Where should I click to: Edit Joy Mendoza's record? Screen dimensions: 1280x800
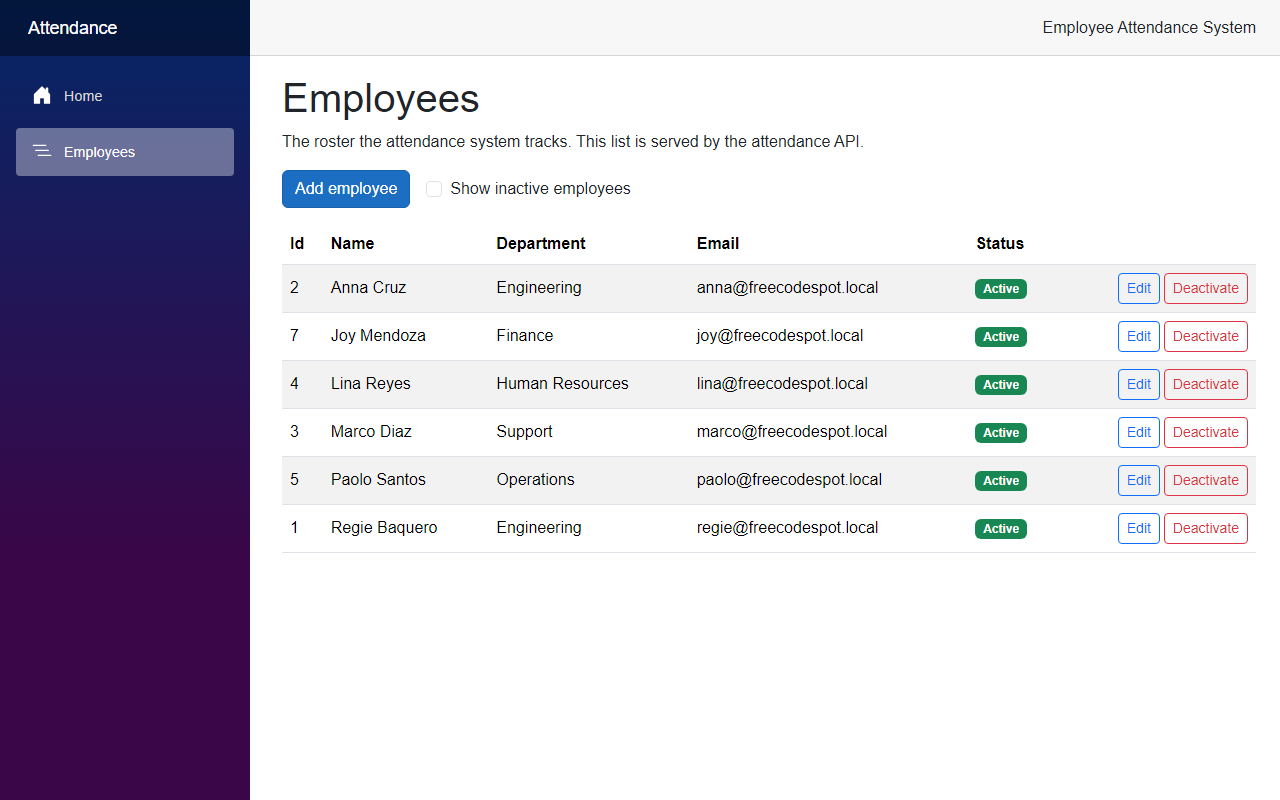coord(1139,336)
